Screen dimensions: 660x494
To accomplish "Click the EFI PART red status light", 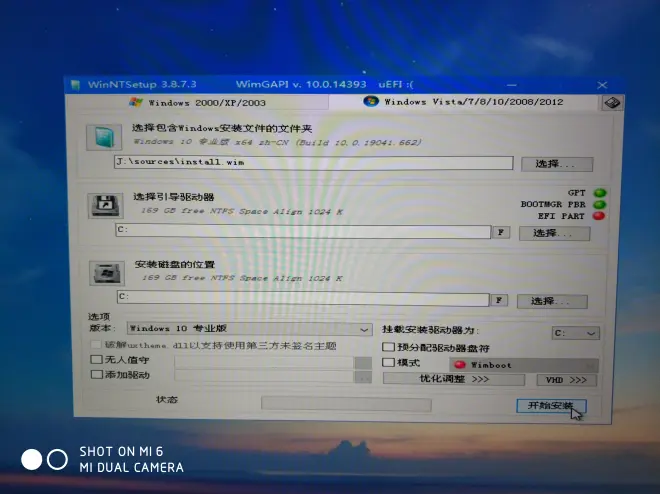I will (599, 216).
